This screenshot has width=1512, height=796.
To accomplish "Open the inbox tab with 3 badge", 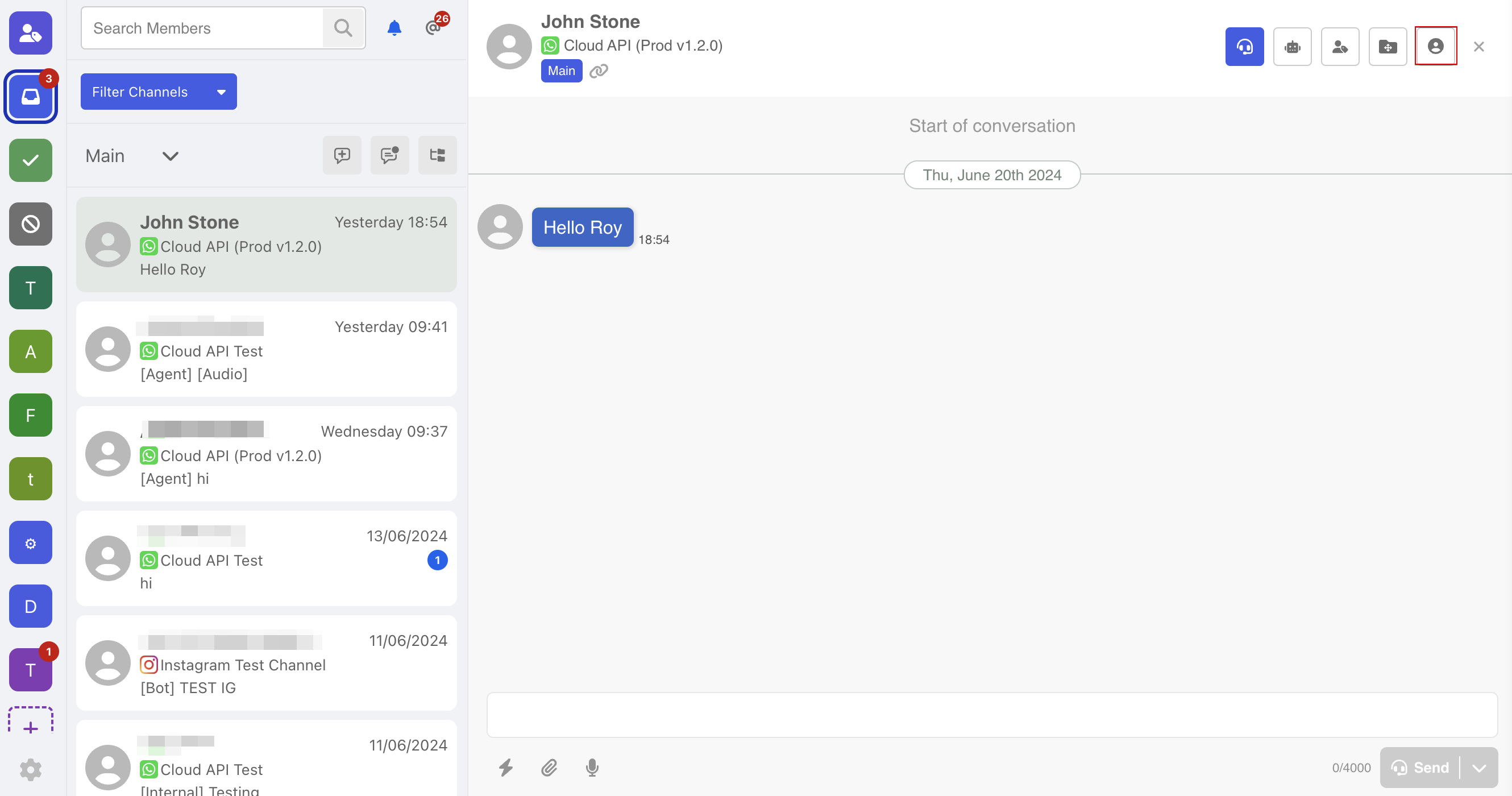I will (x=31, y=96).
